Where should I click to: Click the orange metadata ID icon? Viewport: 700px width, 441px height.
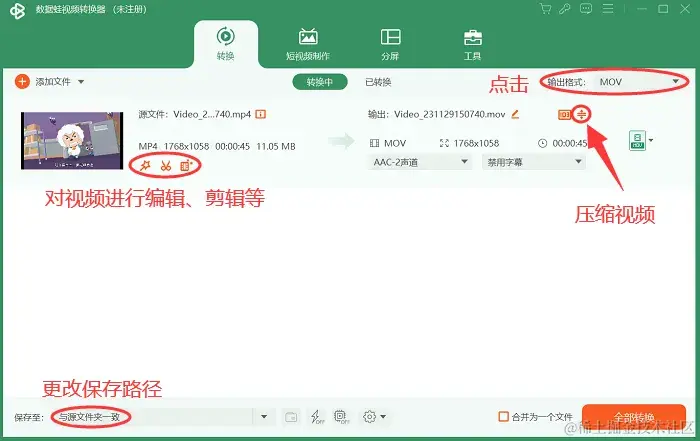[x=564, y=115]
